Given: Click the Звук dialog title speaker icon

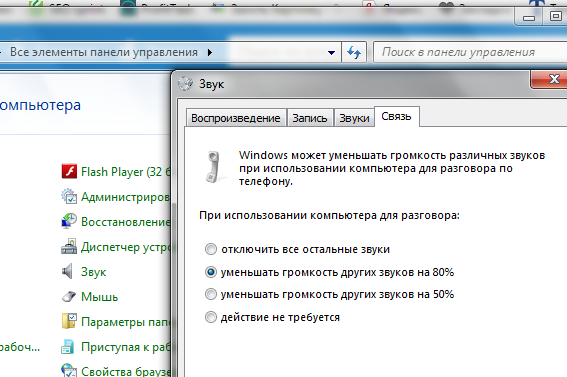Looking at the screenshot, I should click(185, 83).
